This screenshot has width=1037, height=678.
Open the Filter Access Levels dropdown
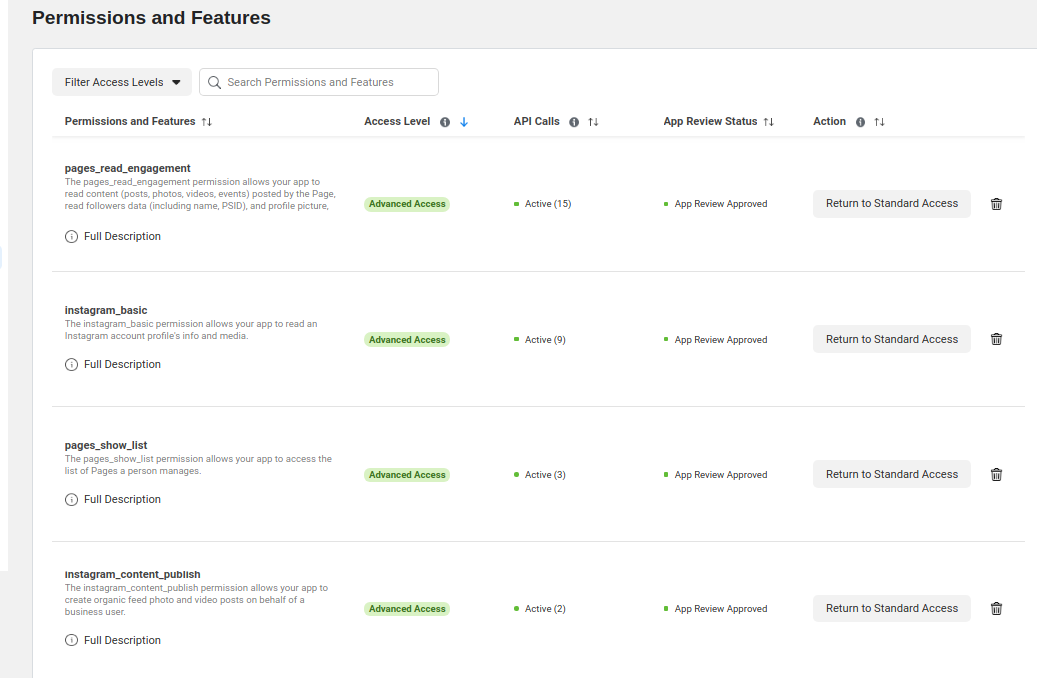122,82
